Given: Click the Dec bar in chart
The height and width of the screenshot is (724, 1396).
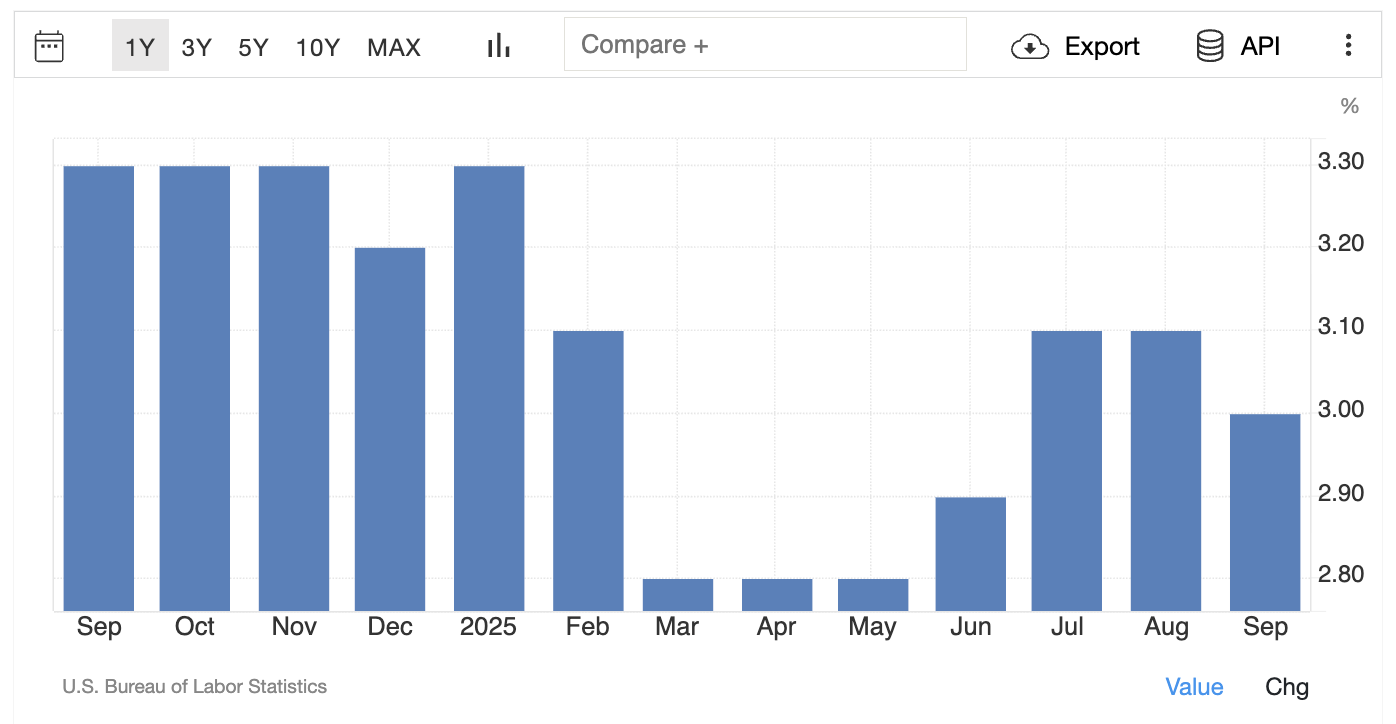Looking at the screenshot, I should click(x=390, y=428).
